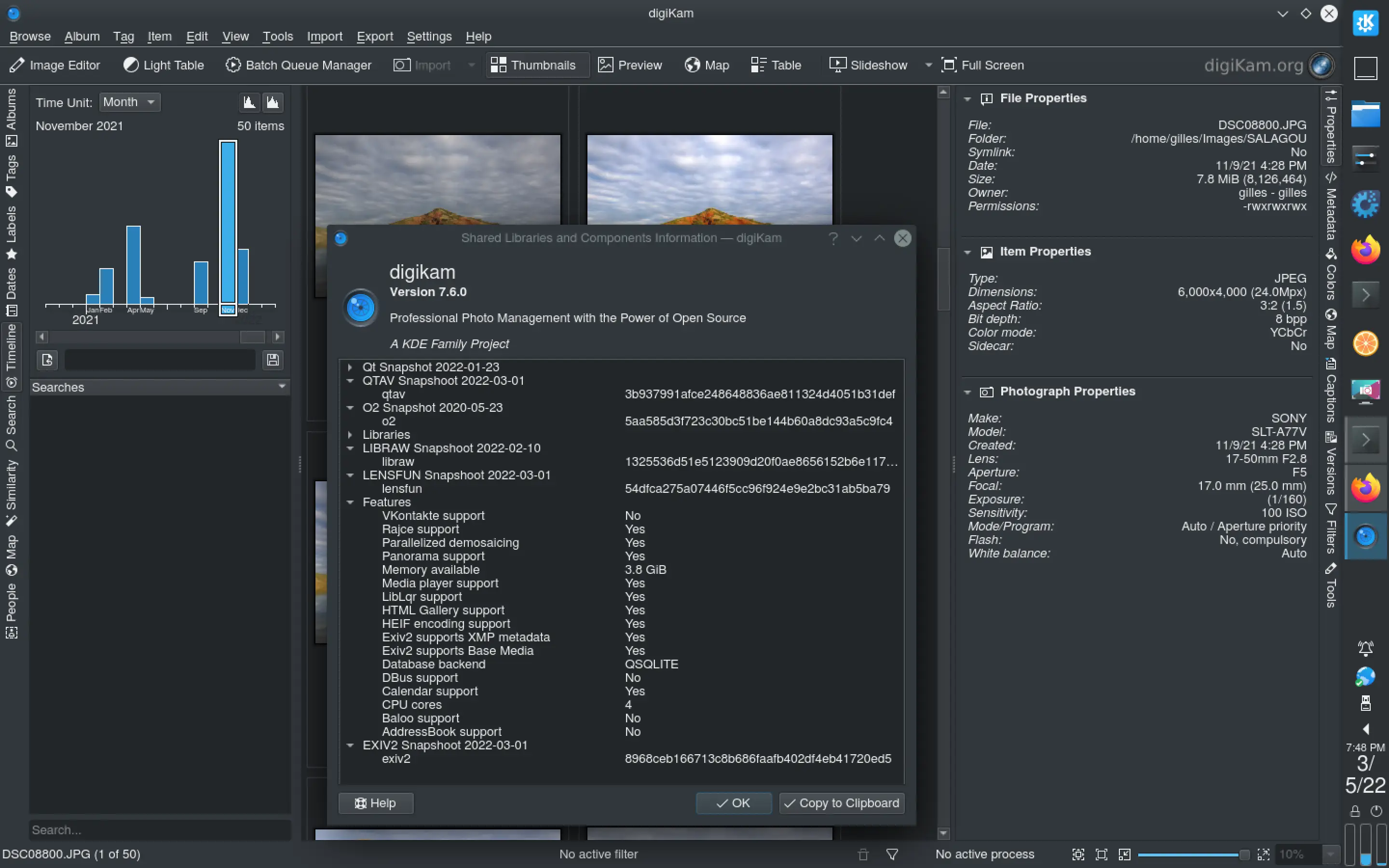Open the Export menu
Viewport: 1389px width, 868px height.
pos(374,36)
